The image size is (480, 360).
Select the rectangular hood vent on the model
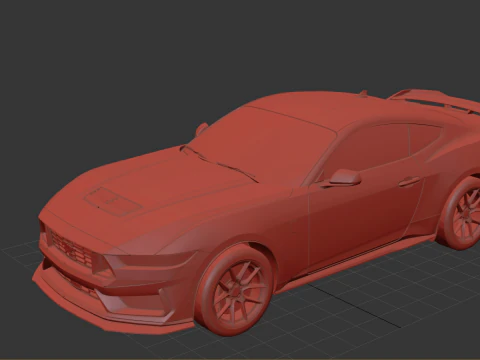113,201
